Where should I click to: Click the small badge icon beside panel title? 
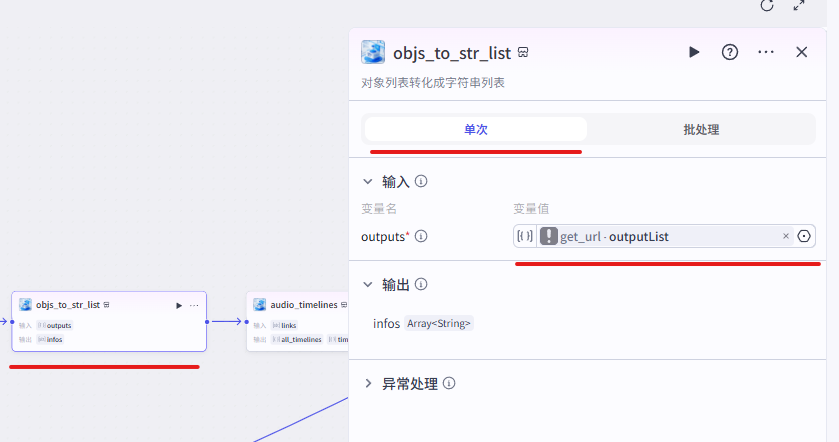(x=523, y=52)
